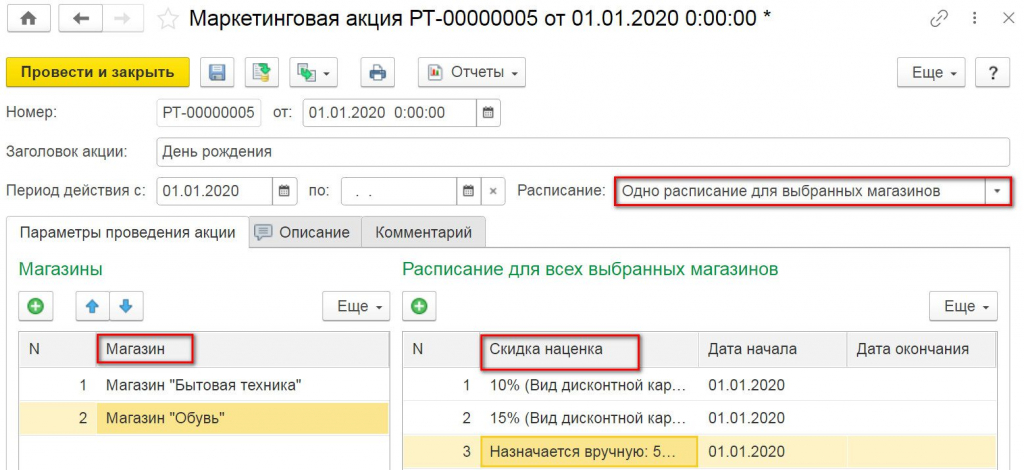Open the Комментарий tab
This screenshot has height=470, width=1024.
coord(423,232)
